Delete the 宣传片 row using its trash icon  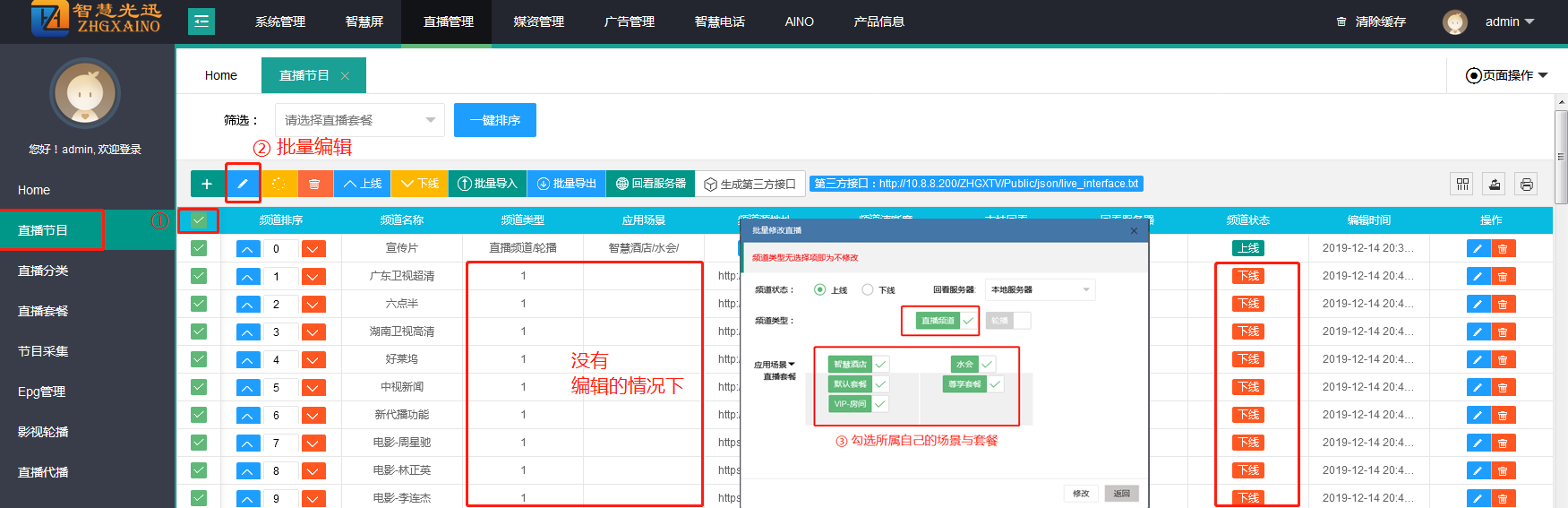[x=1503, y=248]
